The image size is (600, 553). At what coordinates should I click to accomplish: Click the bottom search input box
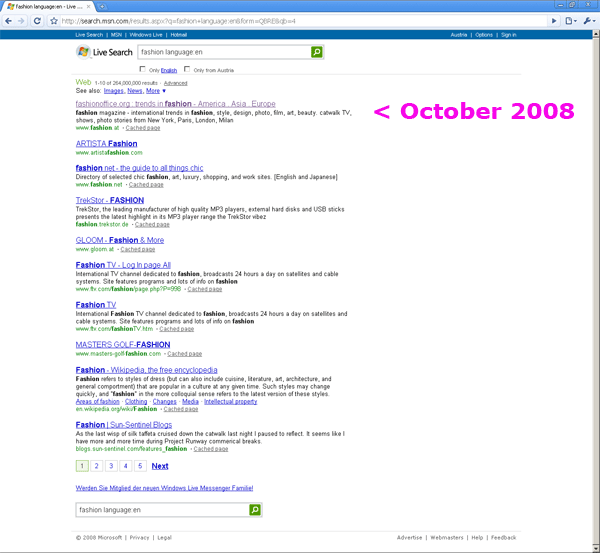coord(162,510)
